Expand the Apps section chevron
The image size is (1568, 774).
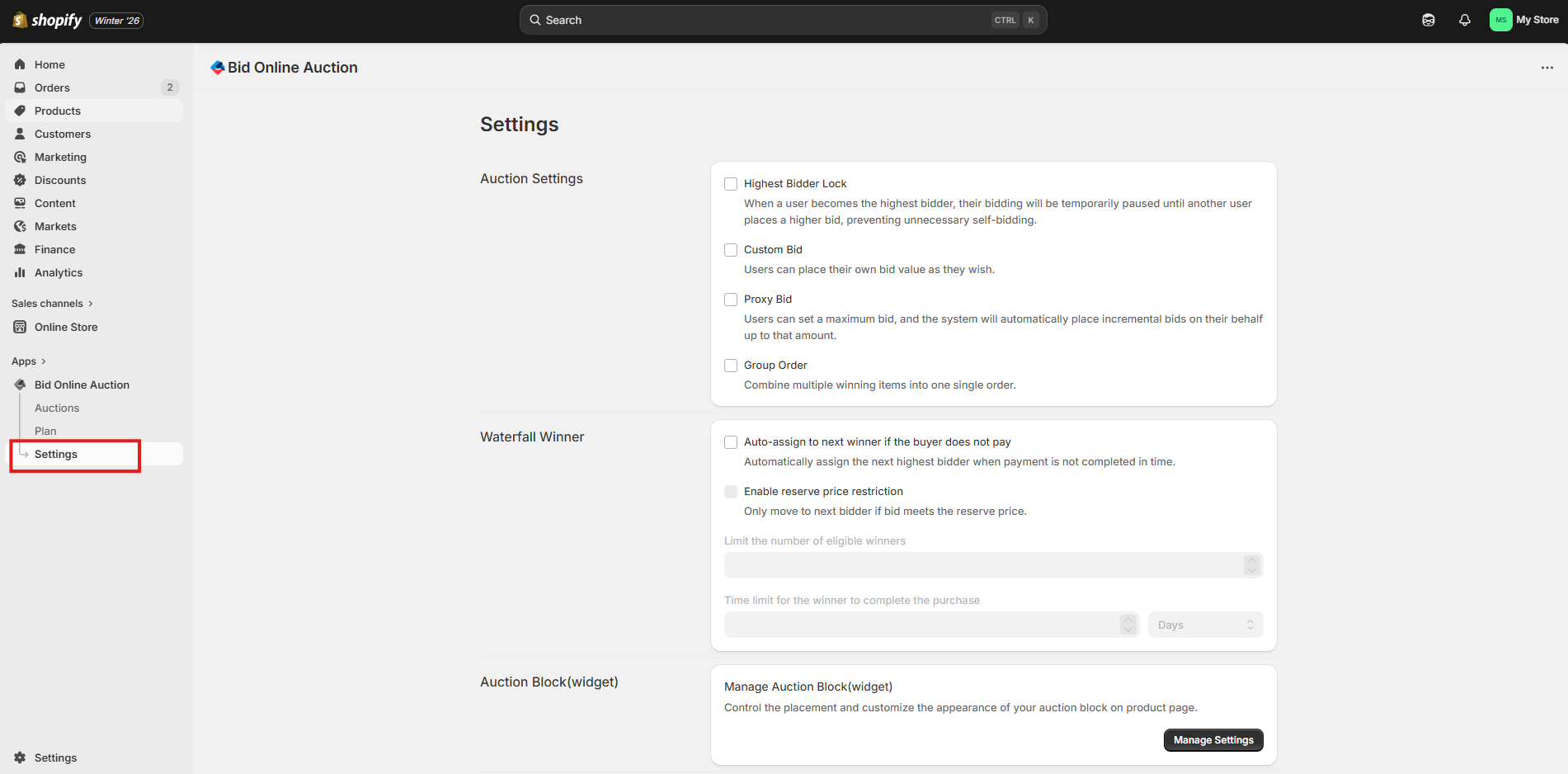(x=43, y=361)
